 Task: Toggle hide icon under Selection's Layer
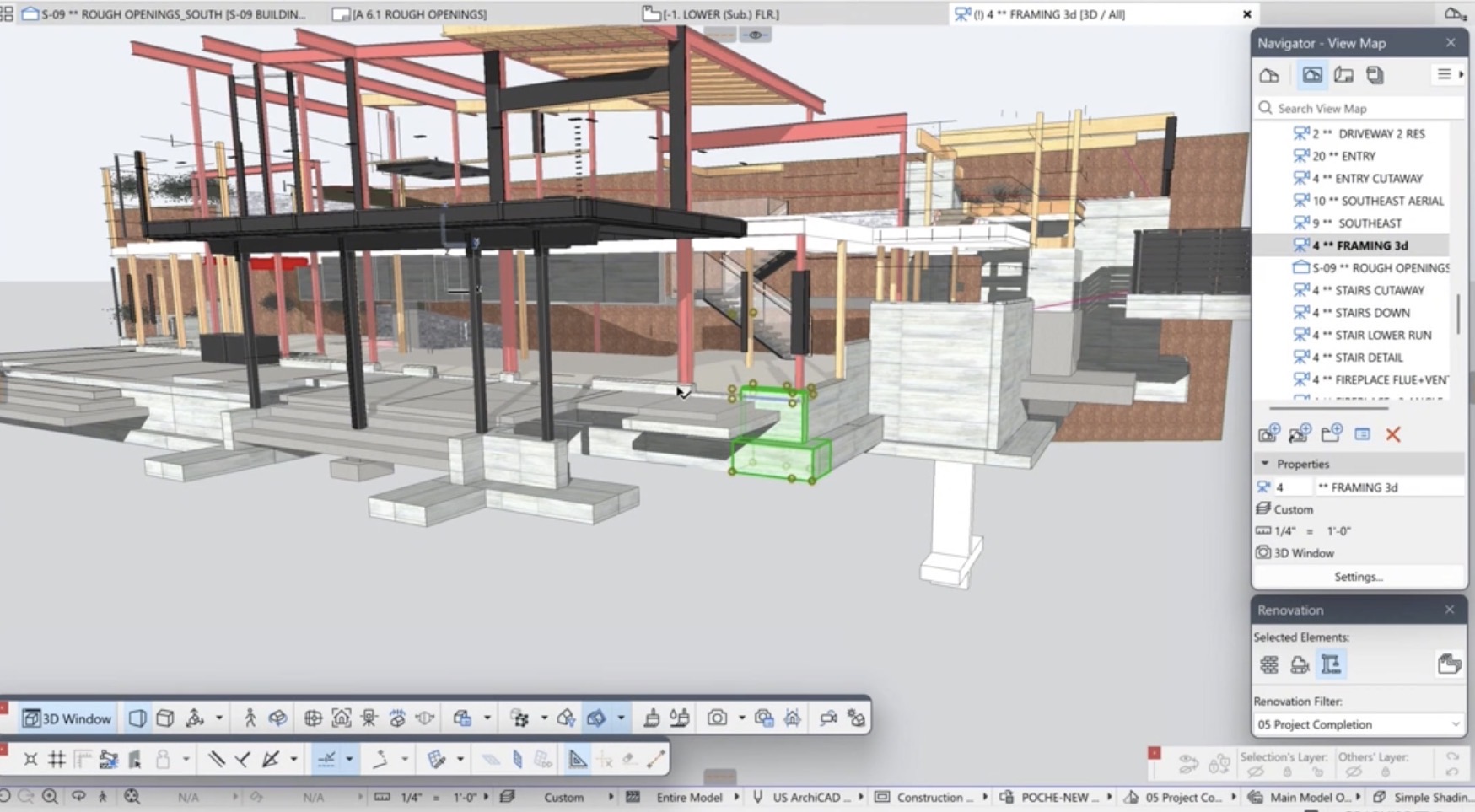tap(1255, 772)
